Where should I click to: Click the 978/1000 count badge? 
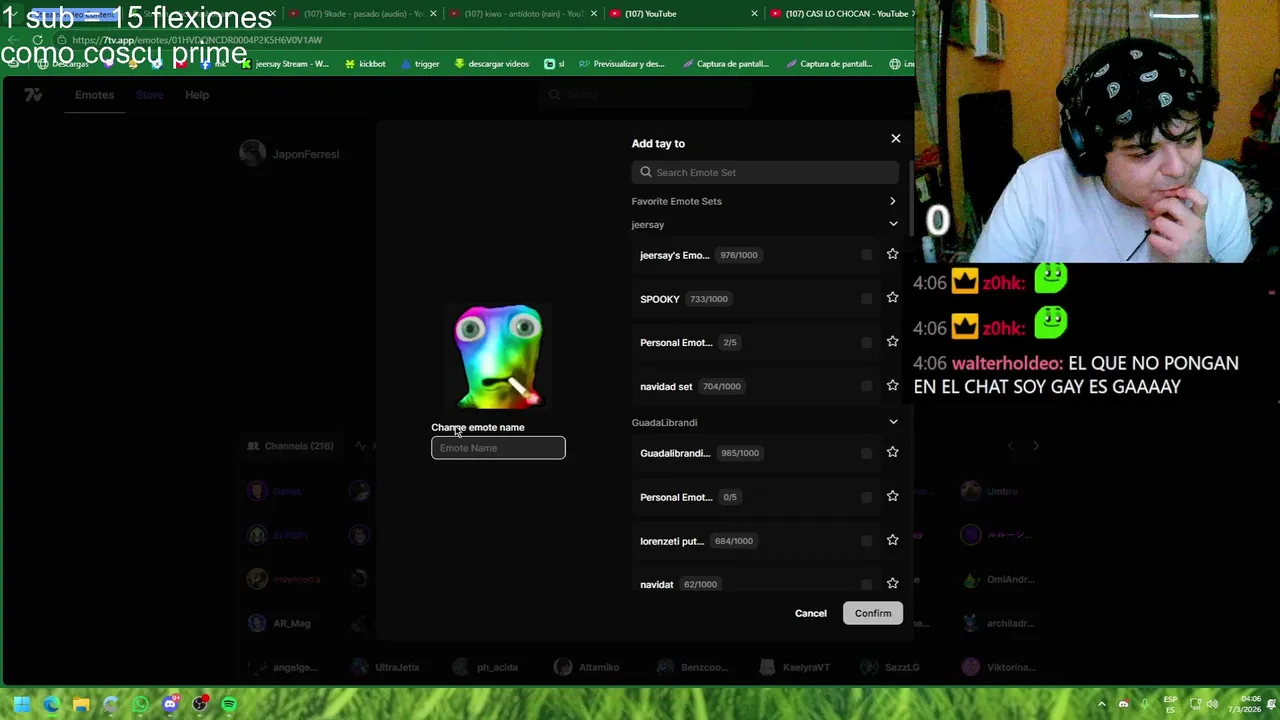pos(739,255)
